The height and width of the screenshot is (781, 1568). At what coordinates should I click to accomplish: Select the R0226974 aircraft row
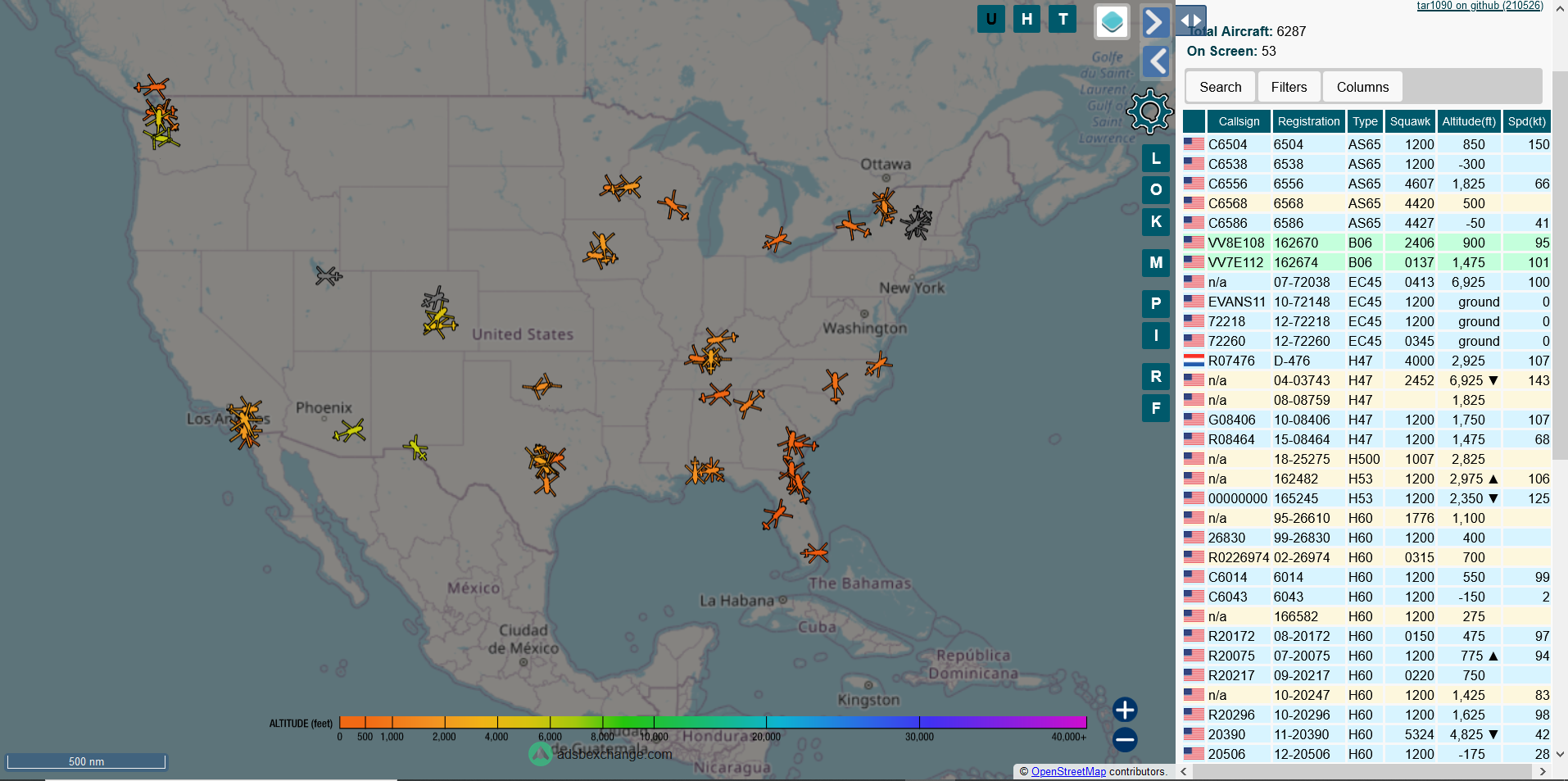tap(1366, 557)
